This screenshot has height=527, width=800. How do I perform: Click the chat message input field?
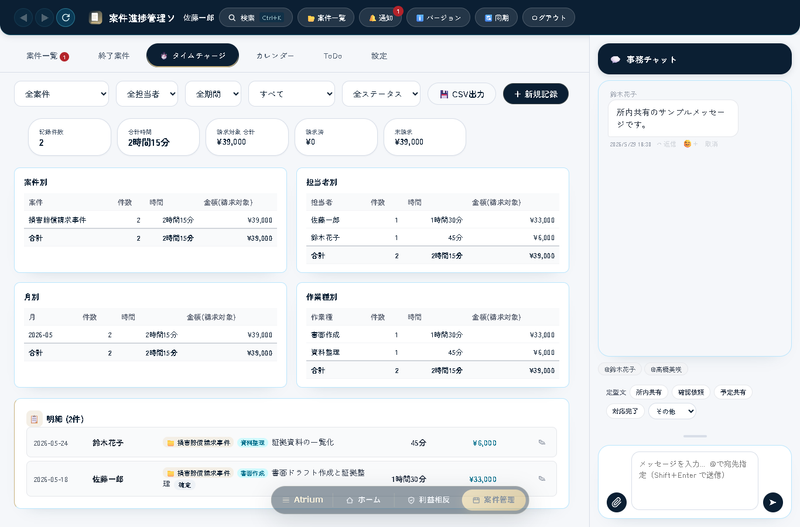694,480
